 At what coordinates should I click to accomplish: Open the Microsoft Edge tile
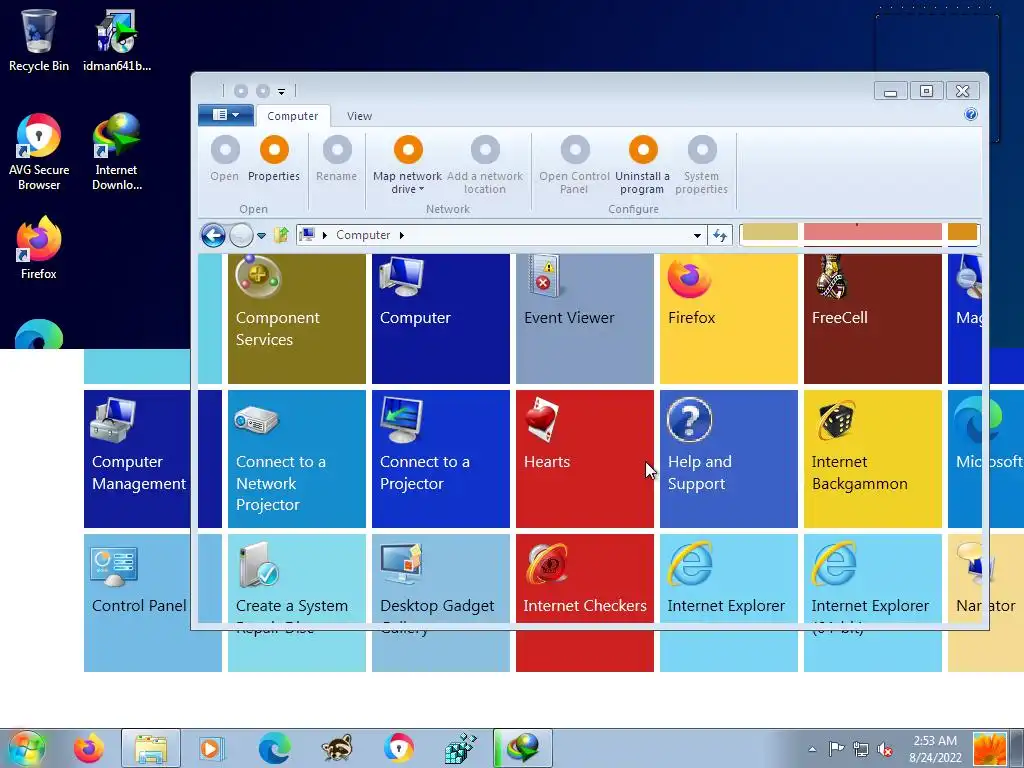[985, 459]
